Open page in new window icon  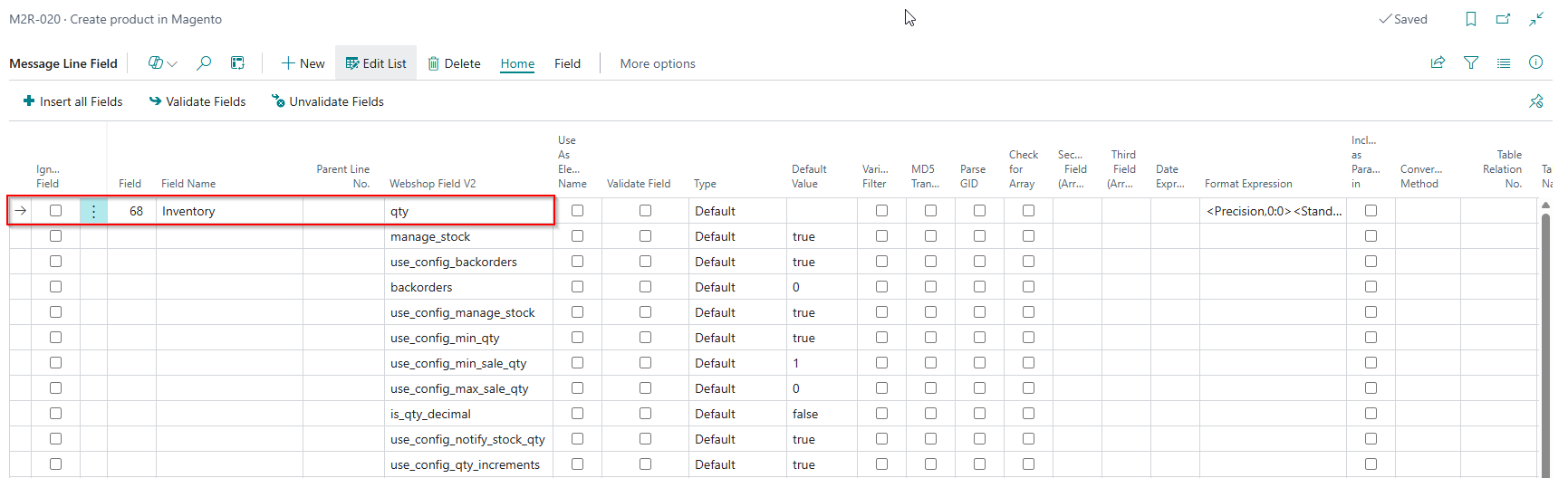1504,19
